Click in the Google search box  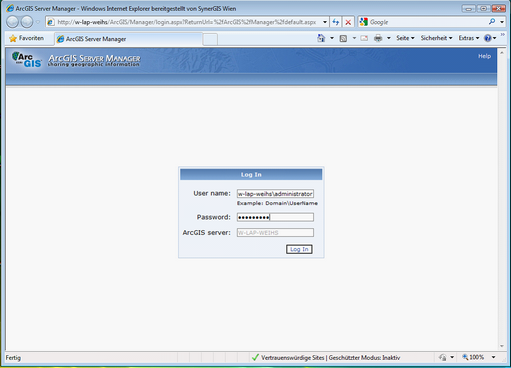(x=427, y=22)
